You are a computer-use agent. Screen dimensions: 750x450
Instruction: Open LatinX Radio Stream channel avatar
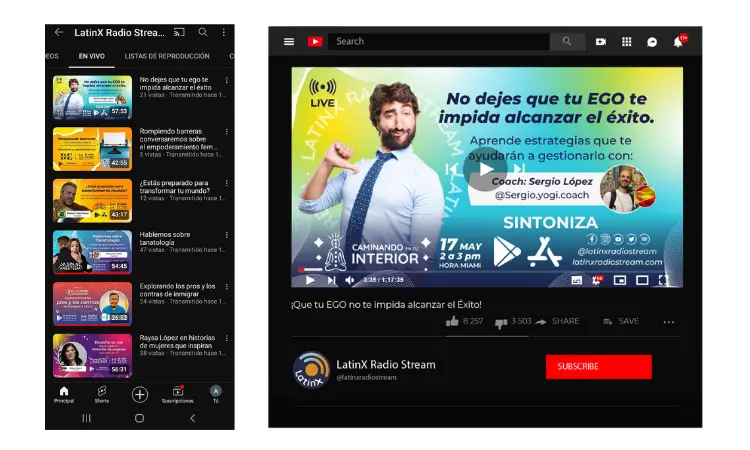coord(311,370)
